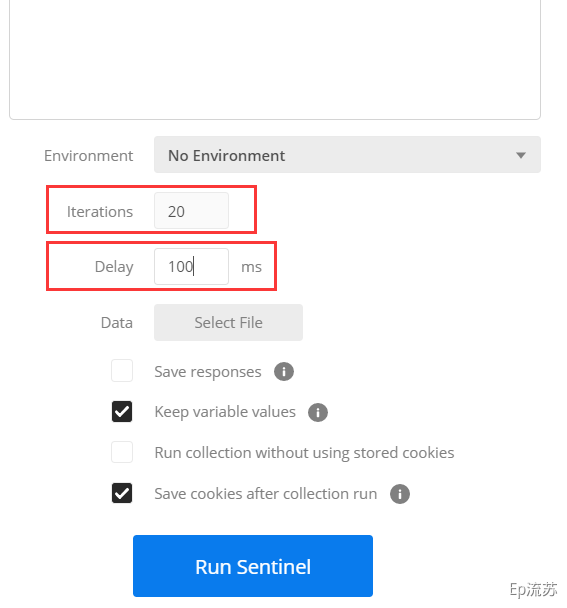This screenshot has height=608, width=567.
Task: Click the Save cookies after collection run text
Action: pos(266,494)
